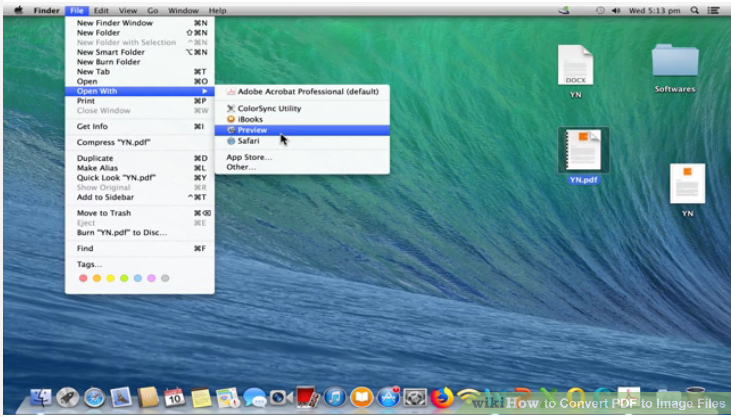731x417 pixels.
Task: Click the Finder icon in the dock
Action: pyautogui.click(x=42, y=398)
